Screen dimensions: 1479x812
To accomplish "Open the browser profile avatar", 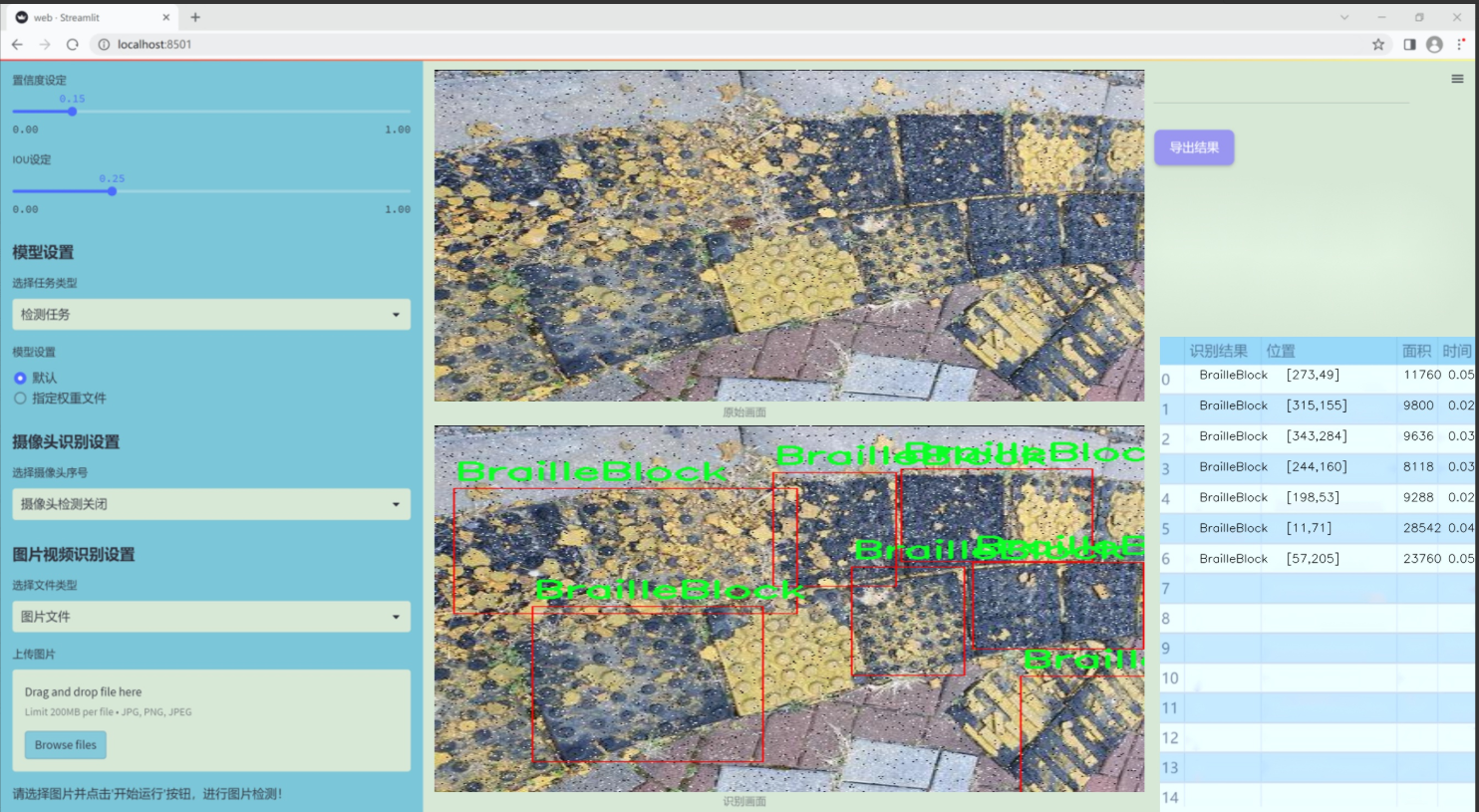I will pyautogui.click(x=1434, y=44).
